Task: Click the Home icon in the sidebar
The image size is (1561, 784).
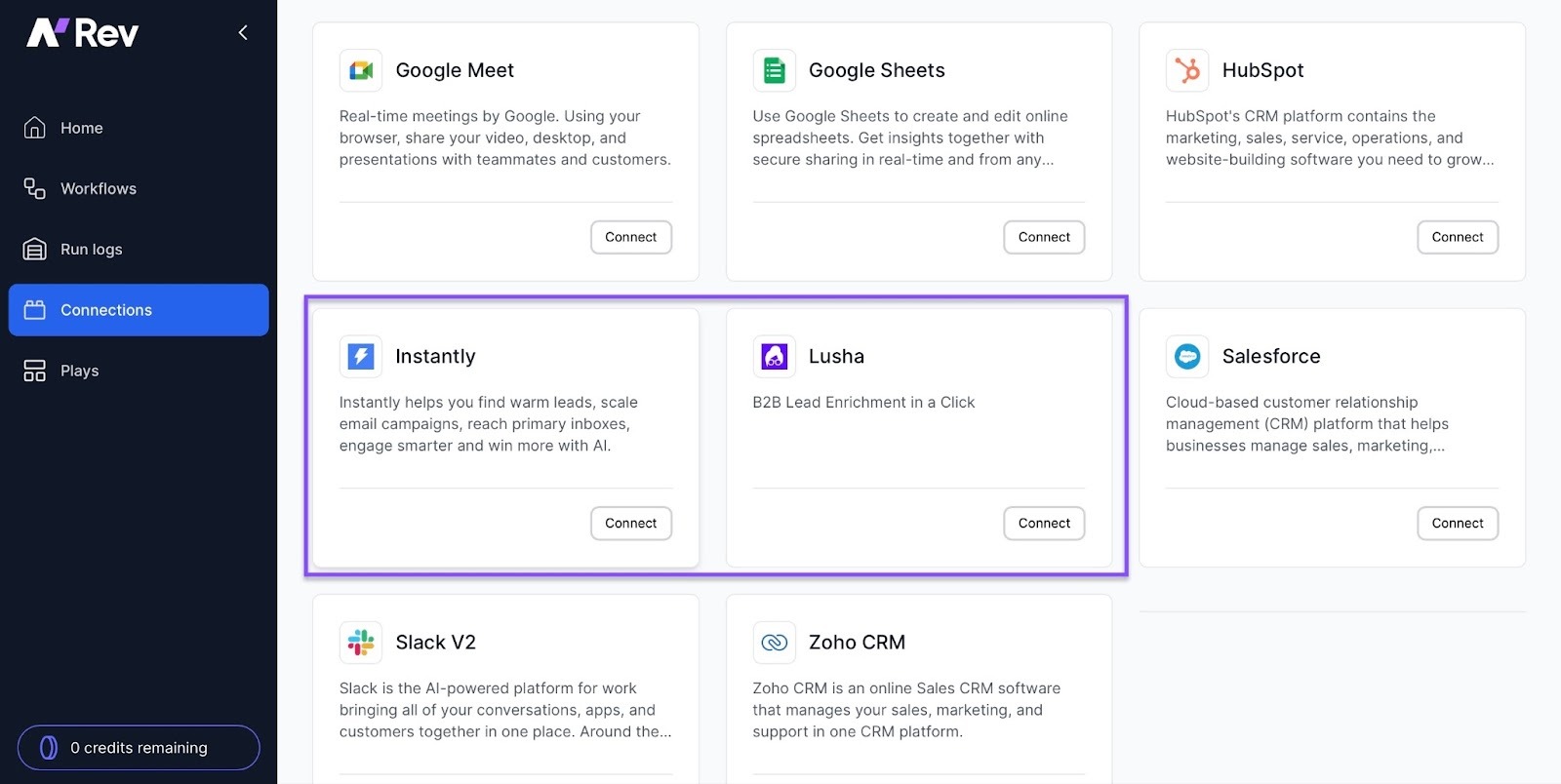Action: click(x=34, y=128)
